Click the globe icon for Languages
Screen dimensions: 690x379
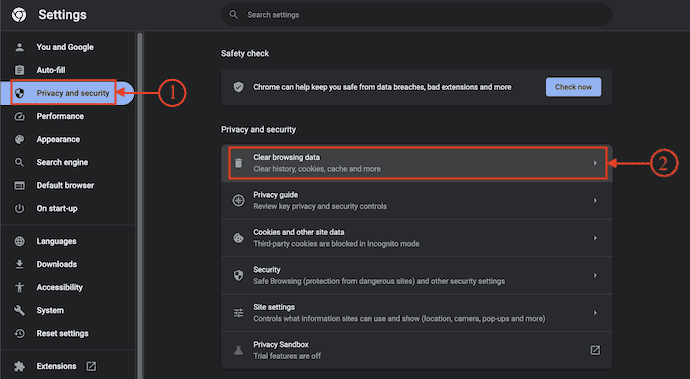[x=19, y=241]
